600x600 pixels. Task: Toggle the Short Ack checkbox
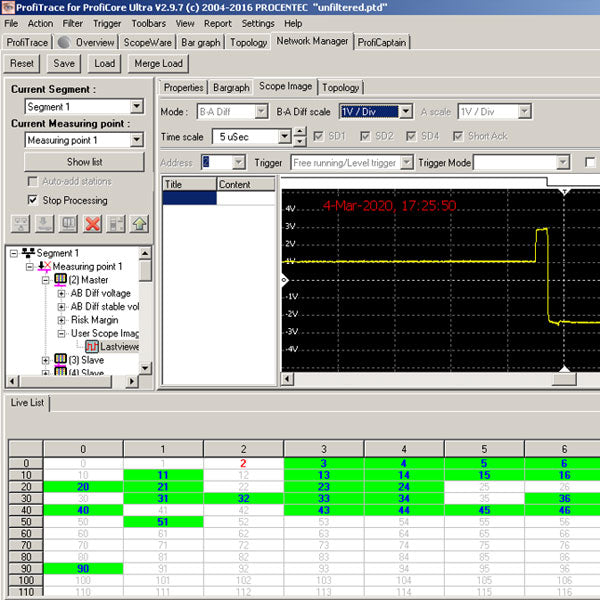[x=458, y=136]
